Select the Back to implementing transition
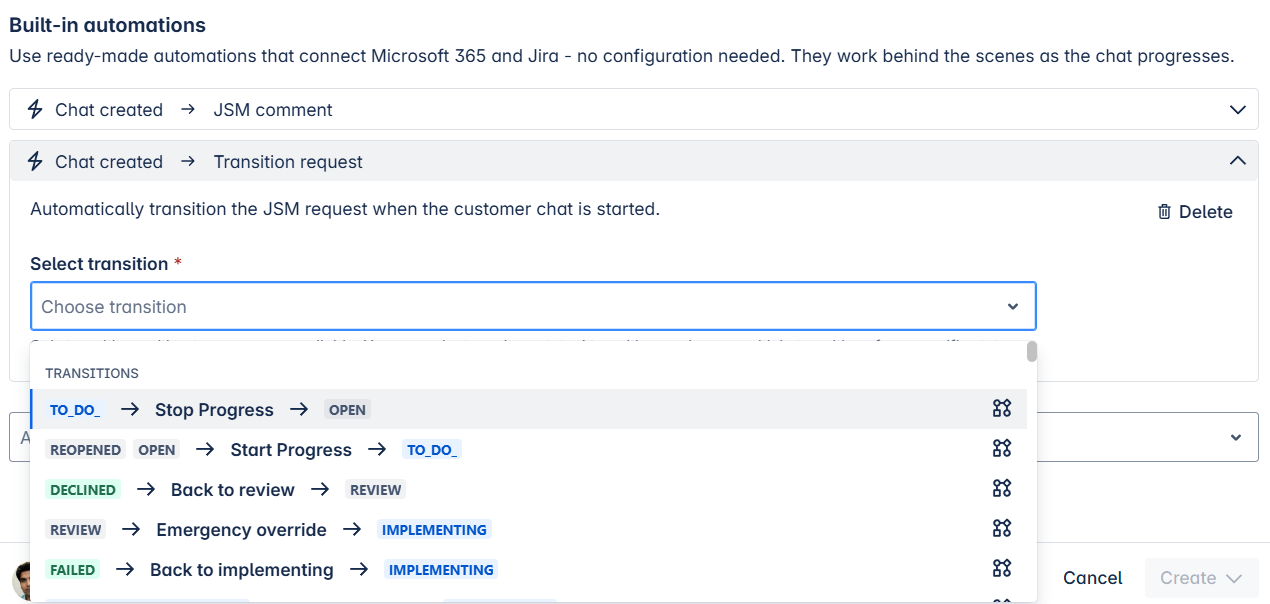 point(241,570)
